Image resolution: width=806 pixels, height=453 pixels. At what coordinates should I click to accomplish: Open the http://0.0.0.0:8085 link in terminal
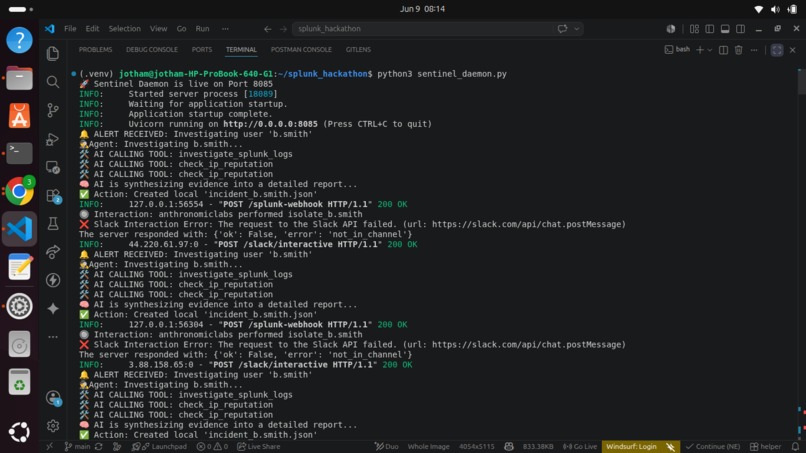click(270, 124)
